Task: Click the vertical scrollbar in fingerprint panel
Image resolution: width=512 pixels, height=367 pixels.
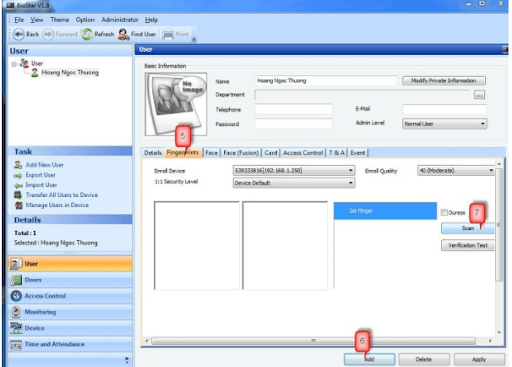Action: click(x=499, y=225)
